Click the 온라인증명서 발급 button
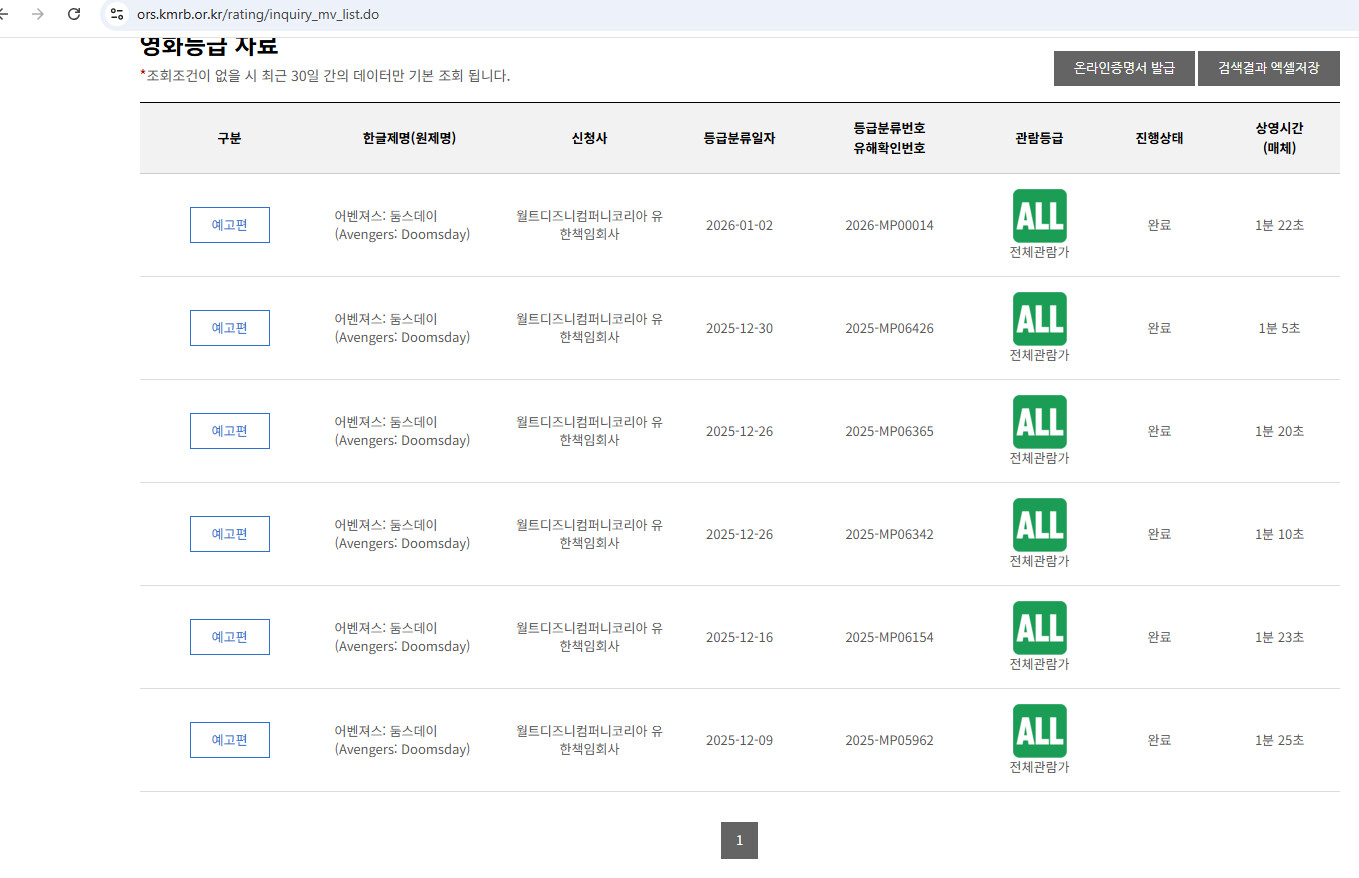The height and width of the screenshot is (878, 1359). pos(1124,68)
